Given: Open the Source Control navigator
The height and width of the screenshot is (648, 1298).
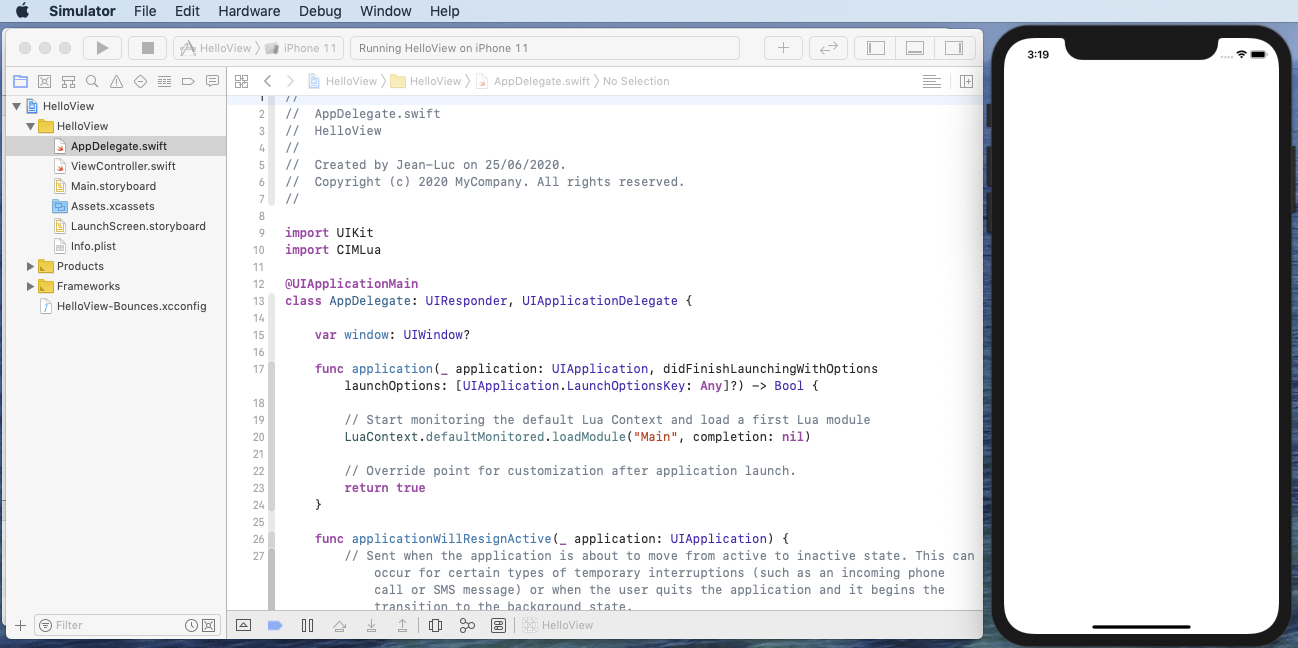Looking at the screenshot, I should (44, 81).
